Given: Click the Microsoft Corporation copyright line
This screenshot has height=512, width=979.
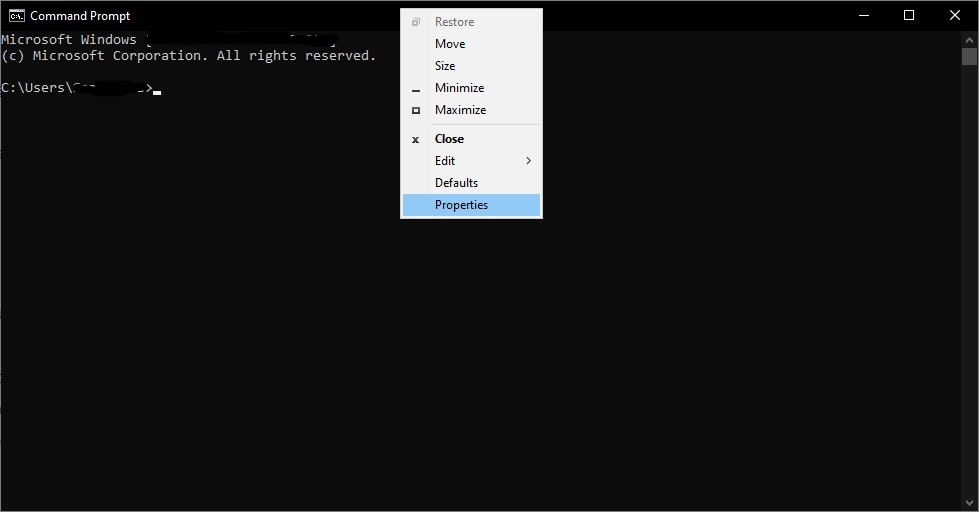Looking at the screenshot, I should click(x=189, y=56).
